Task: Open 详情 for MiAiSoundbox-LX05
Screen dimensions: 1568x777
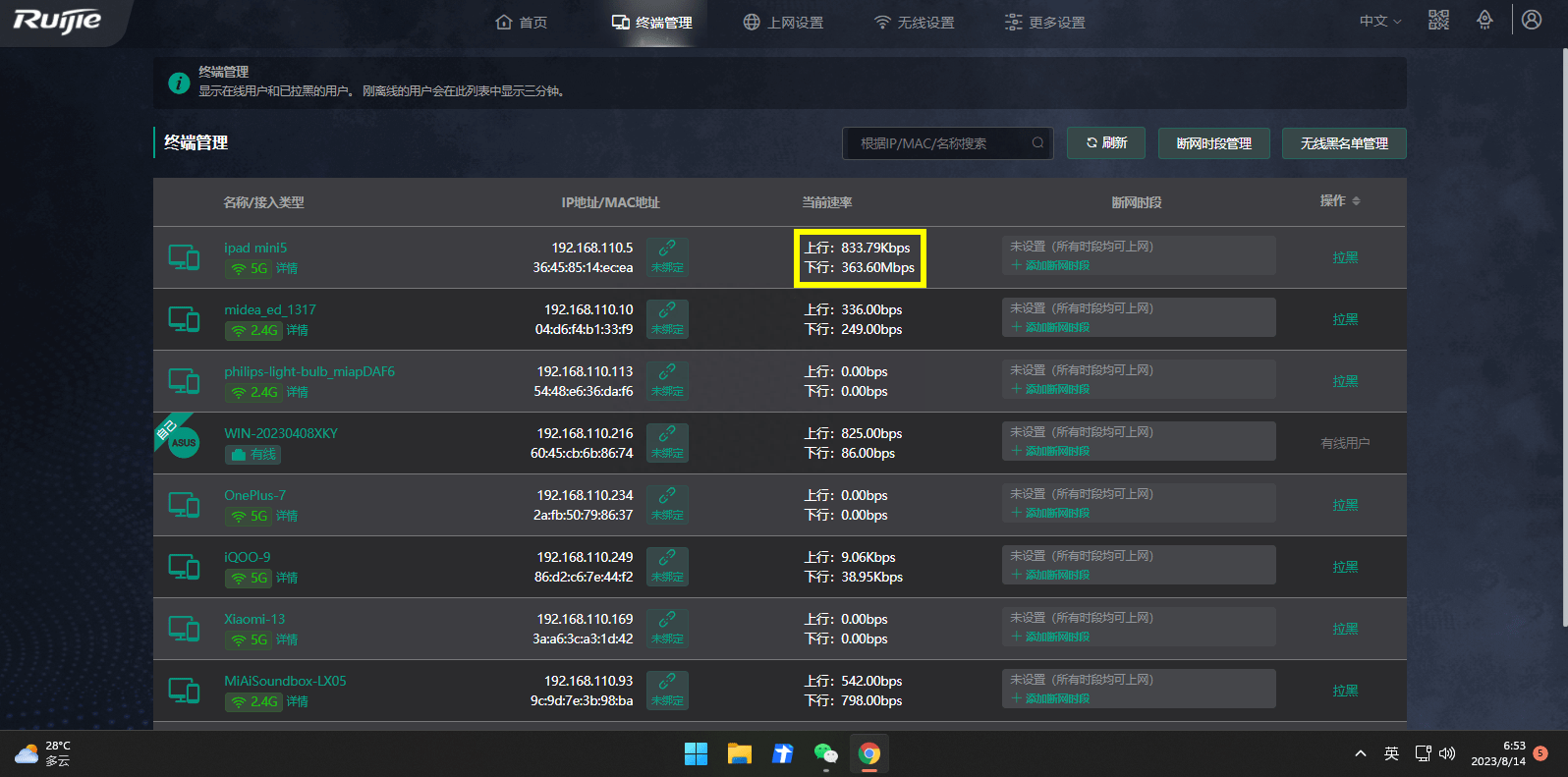Action: pos(298,701)
